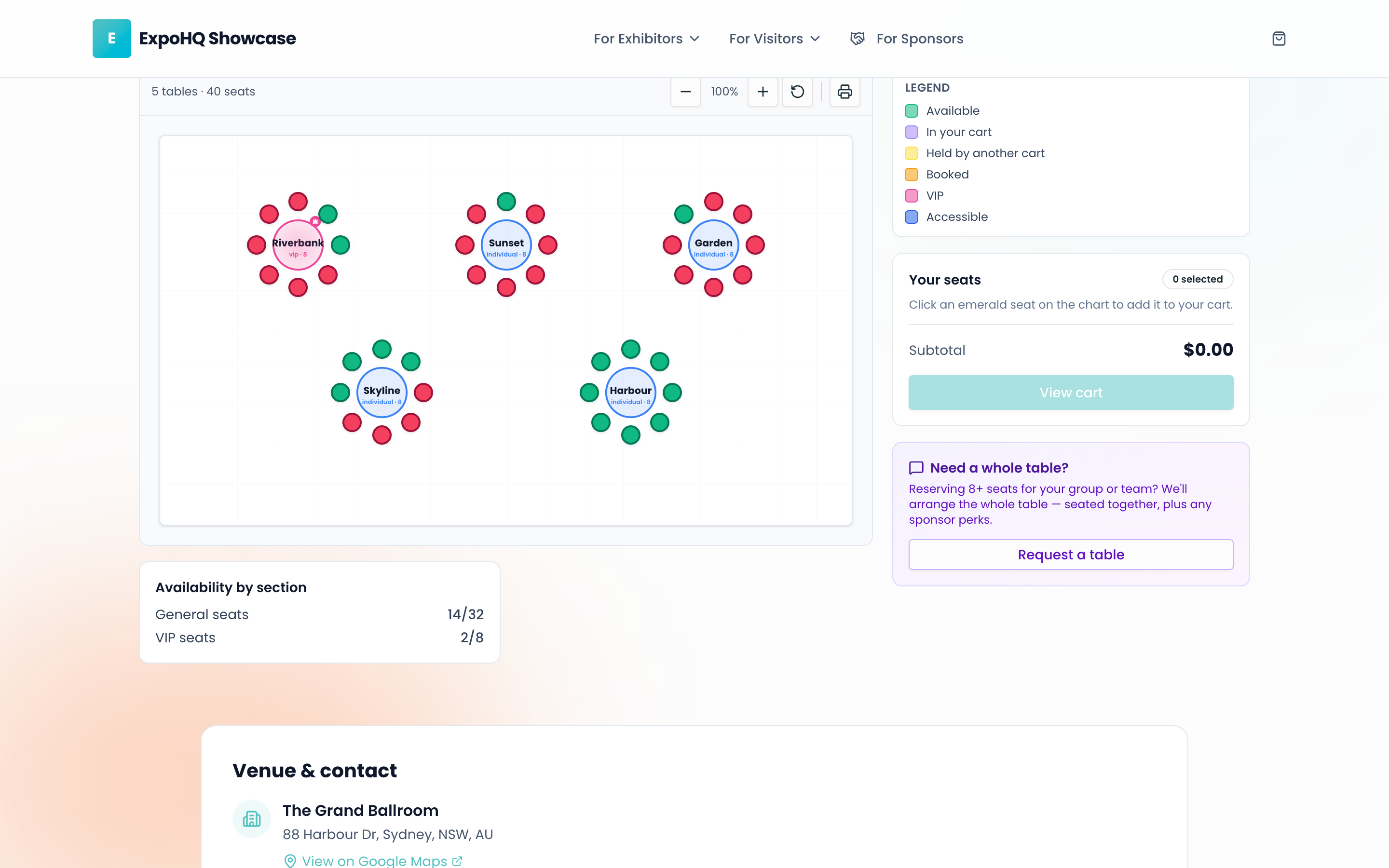Click the '5 tables · 40 seats' text
Screen dimensions: 1389x868
click(x=203, y=92)
